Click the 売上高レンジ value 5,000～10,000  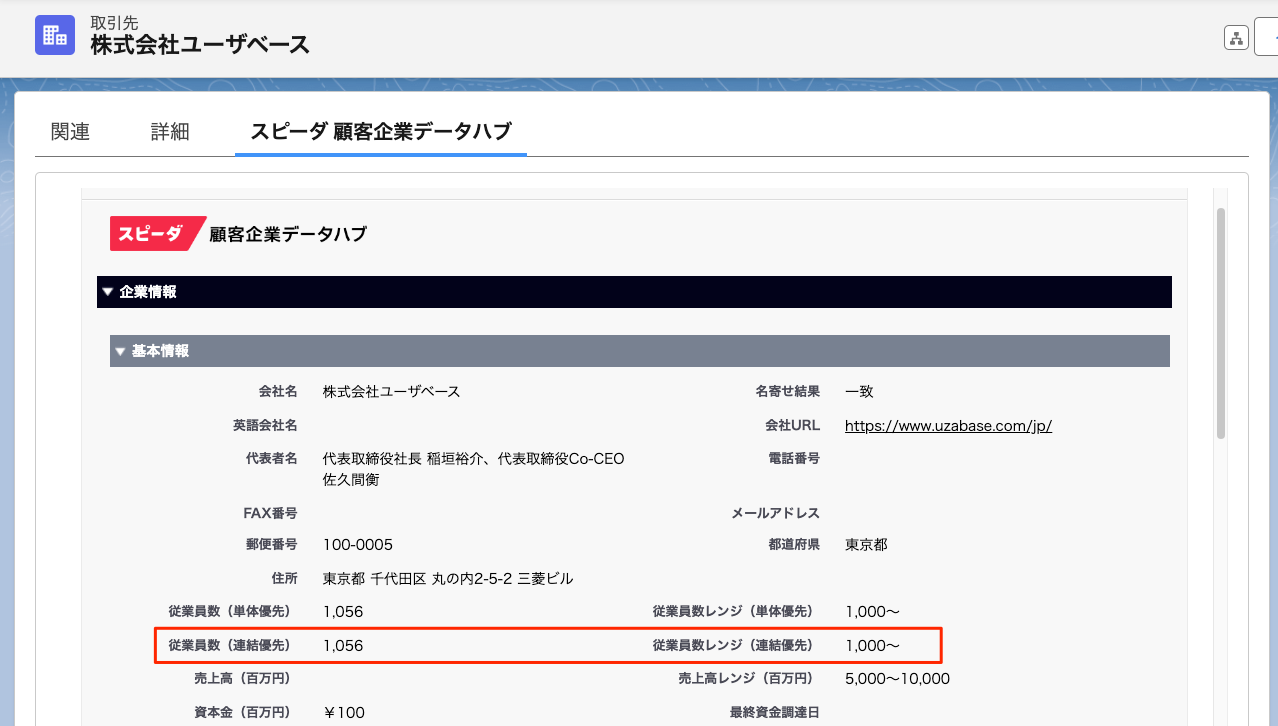tap(897, 679)
